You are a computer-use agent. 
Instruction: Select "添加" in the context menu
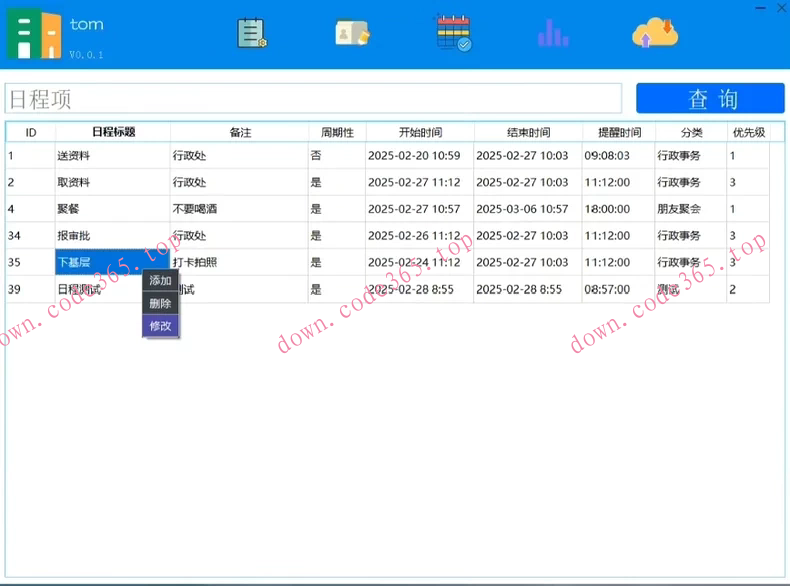160,280
